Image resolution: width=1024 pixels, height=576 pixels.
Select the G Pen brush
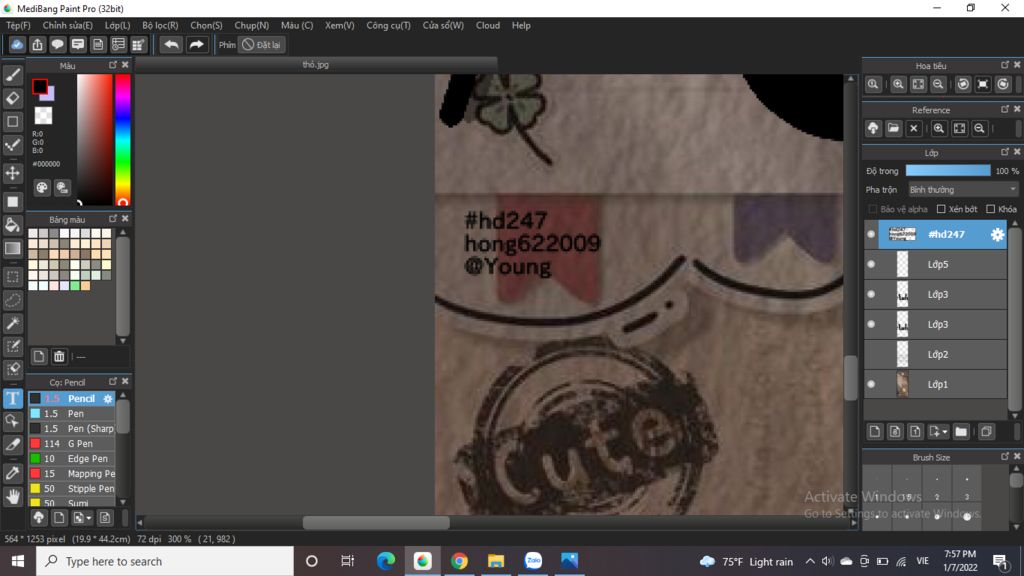coord(72,443)
